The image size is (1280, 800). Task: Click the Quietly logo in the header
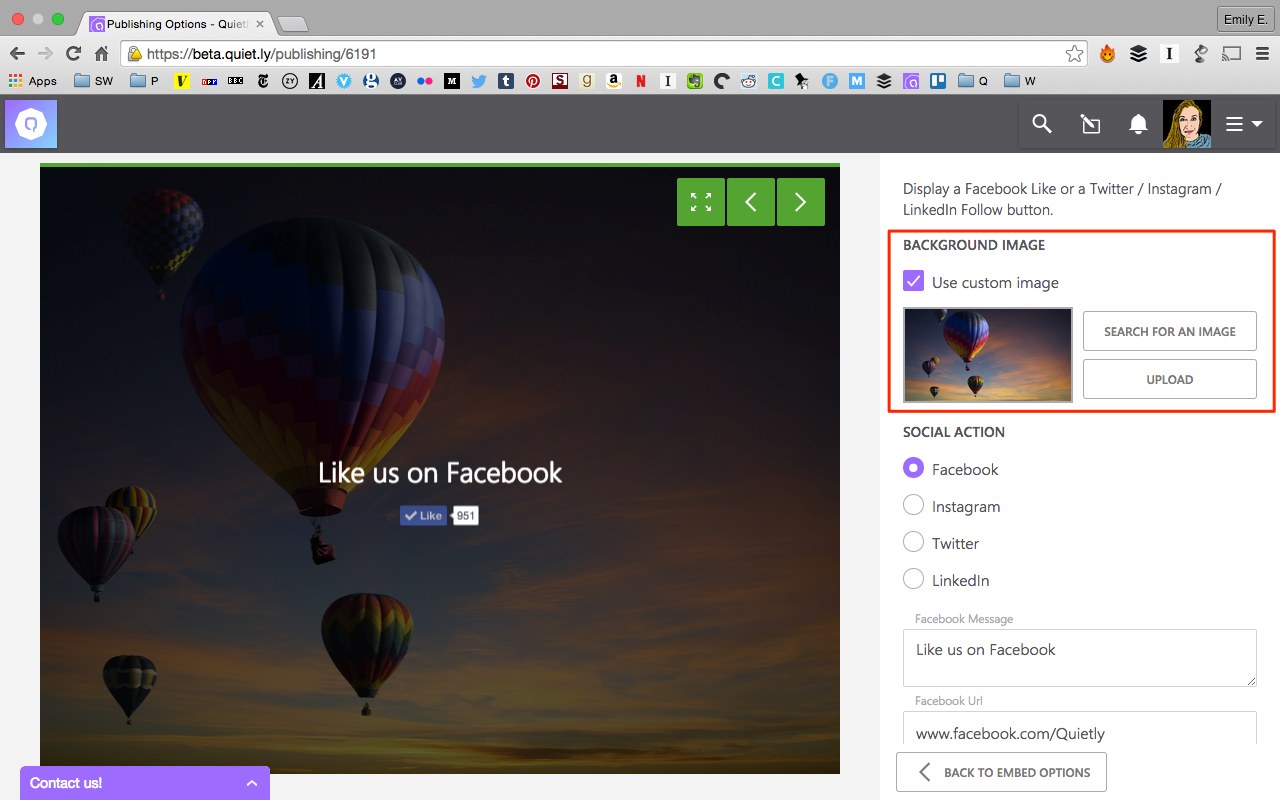click(x=31, y=124)
